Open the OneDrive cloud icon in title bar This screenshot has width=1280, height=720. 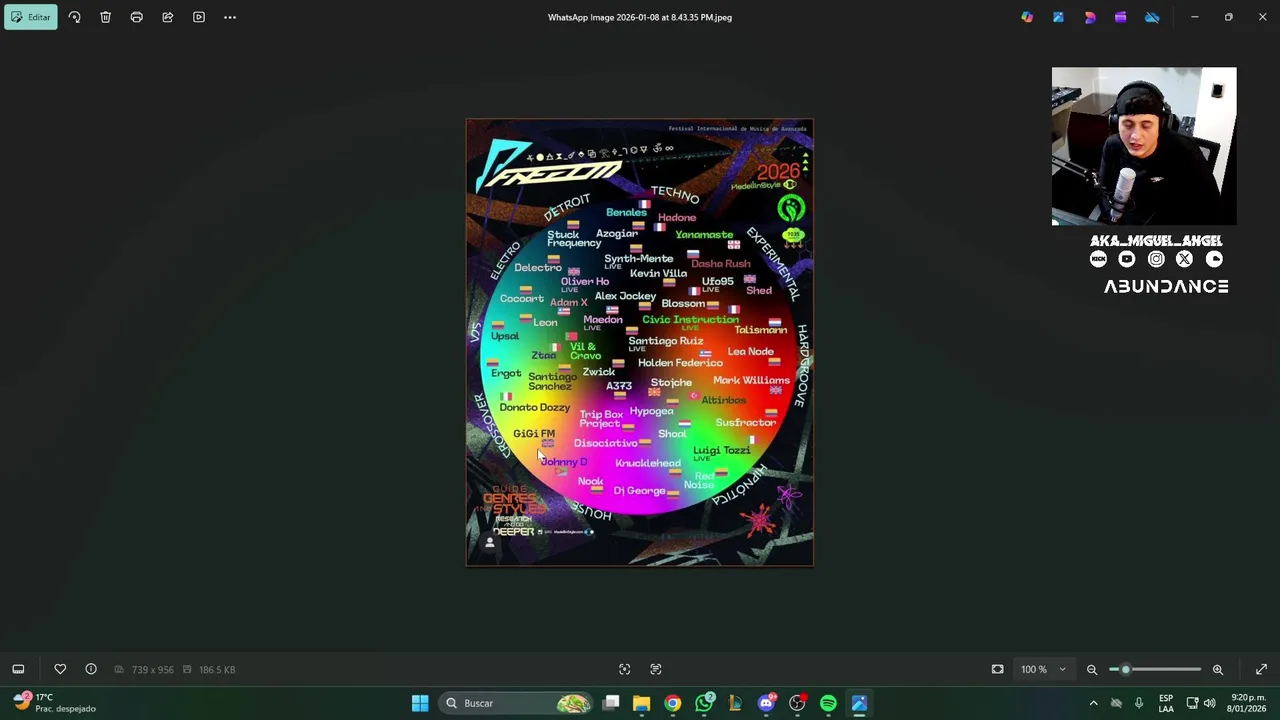click(1152, 17)
